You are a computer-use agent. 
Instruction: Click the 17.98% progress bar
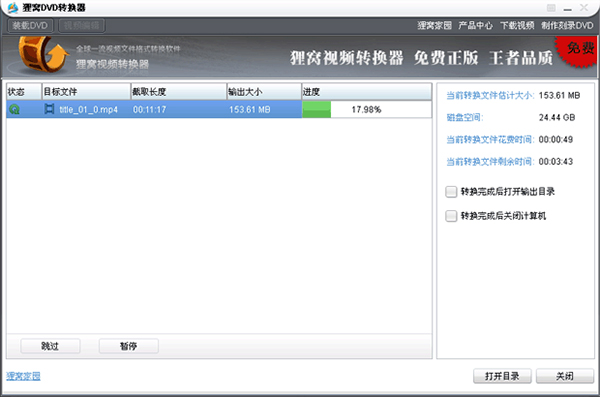[x=367, y=109]
